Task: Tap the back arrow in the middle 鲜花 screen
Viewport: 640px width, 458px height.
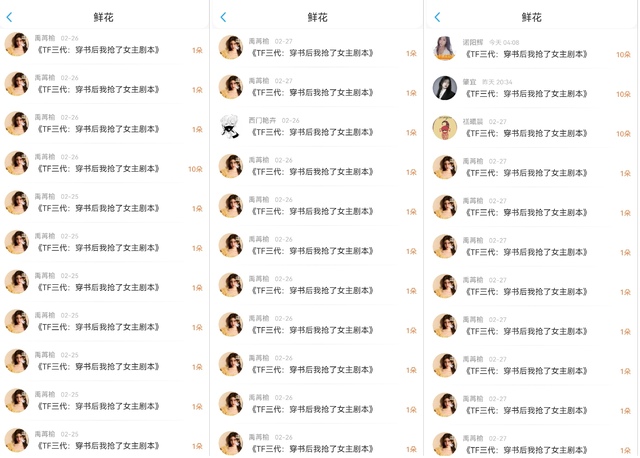Action: (223, 17)
